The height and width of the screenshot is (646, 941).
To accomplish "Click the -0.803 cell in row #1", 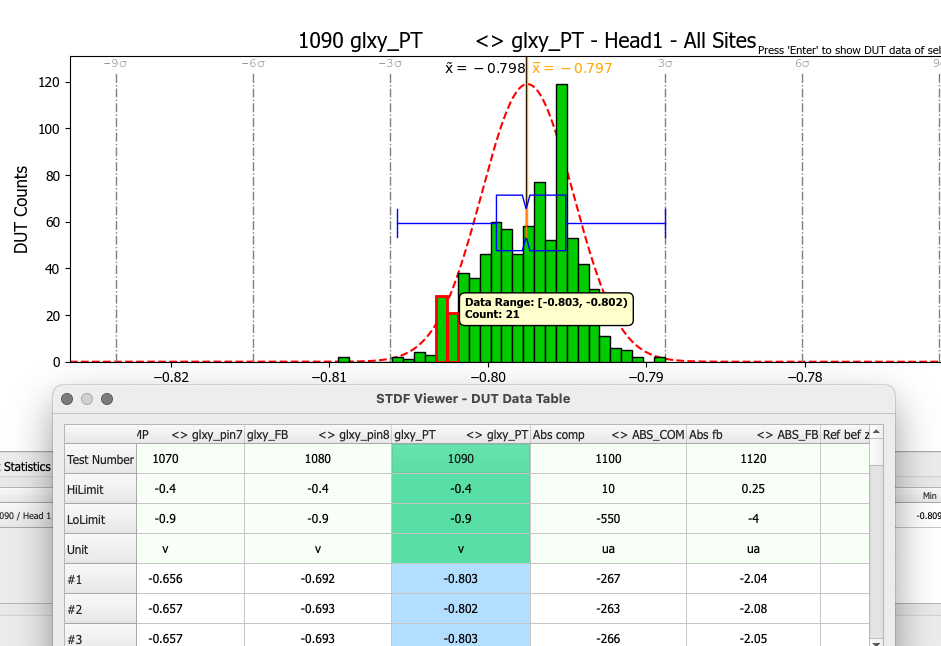I will (x=461, y=579).
